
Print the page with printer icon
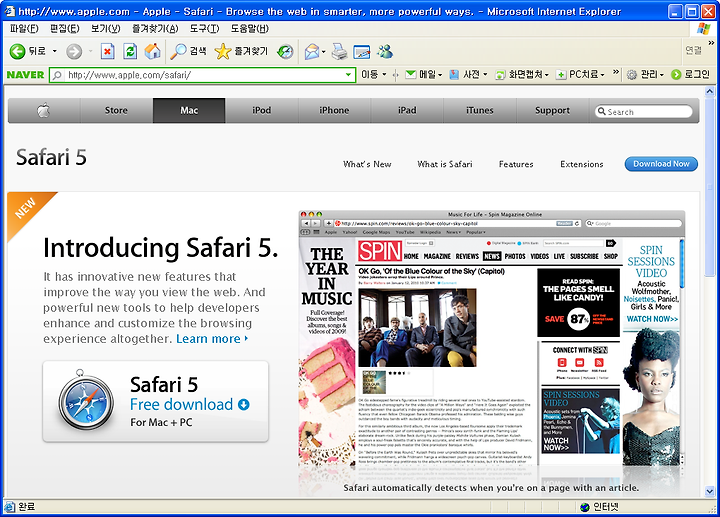pos(339,51)
